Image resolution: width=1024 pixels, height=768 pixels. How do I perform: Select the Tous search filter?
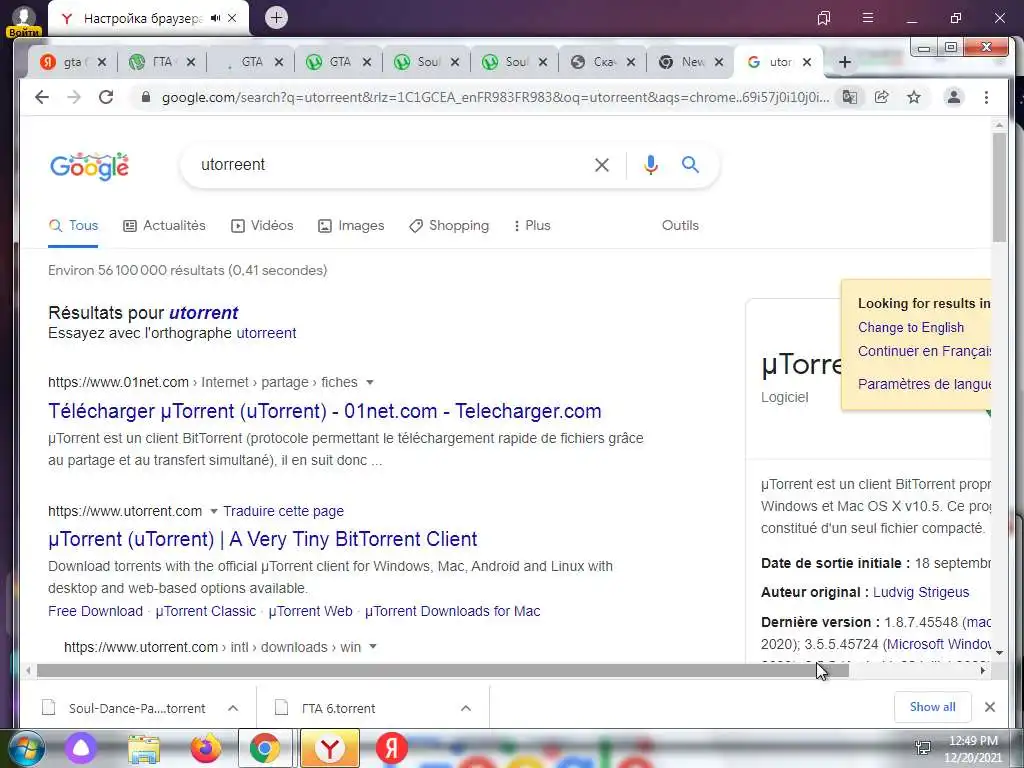(x=73, y=226)
